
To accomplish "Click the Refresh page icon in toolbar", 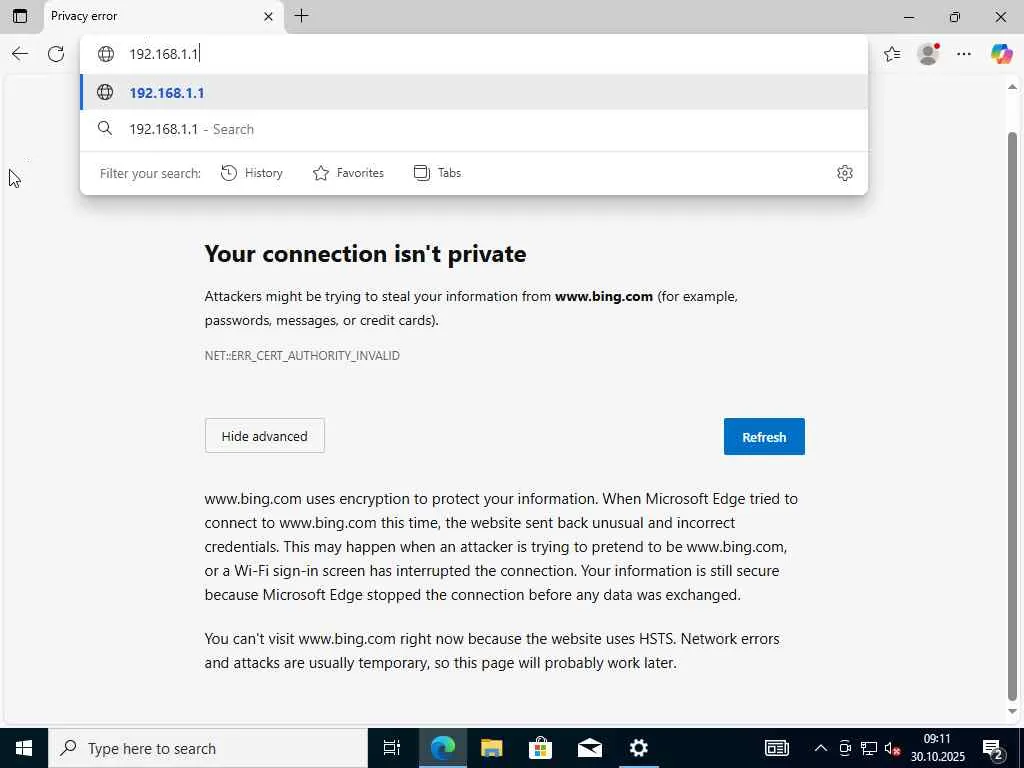I will [x=56, y=54].
